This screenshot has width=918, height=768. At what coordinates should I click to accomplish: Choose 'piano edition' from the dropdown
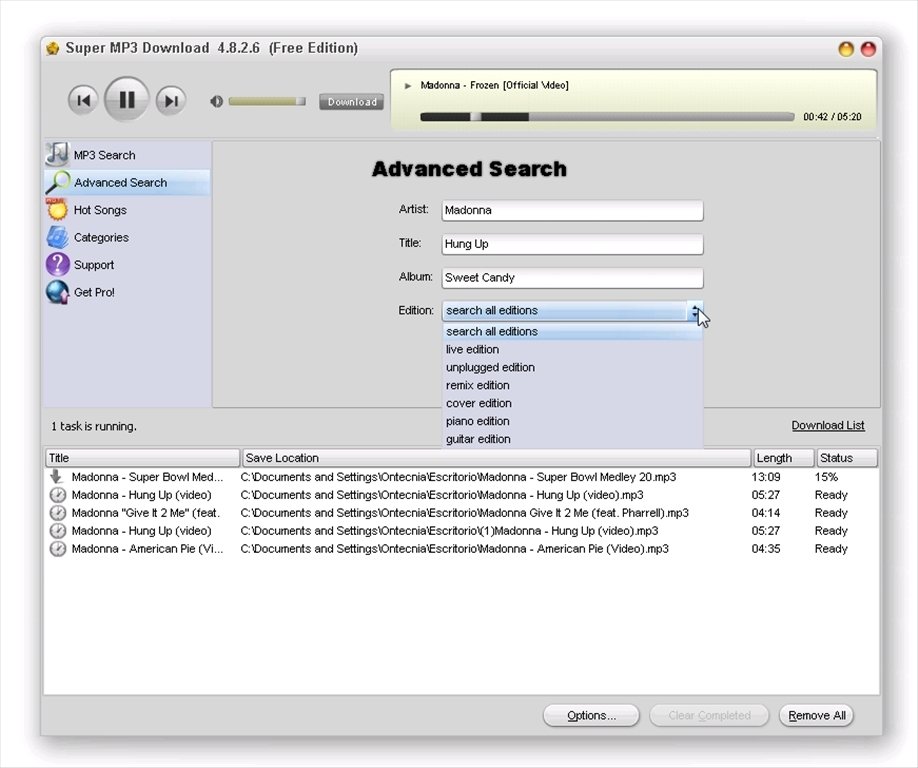point(572,421)
